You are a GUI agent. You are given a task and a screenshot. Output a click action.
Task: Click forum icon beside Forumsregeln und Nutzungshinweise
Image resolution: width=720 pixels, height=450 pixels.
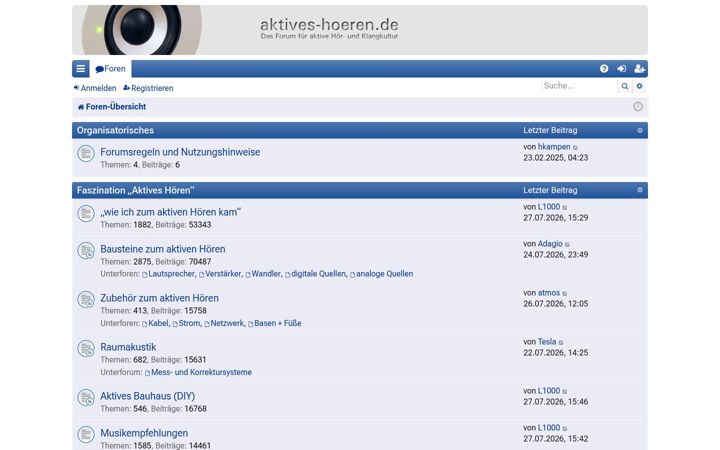click(86, 153)
